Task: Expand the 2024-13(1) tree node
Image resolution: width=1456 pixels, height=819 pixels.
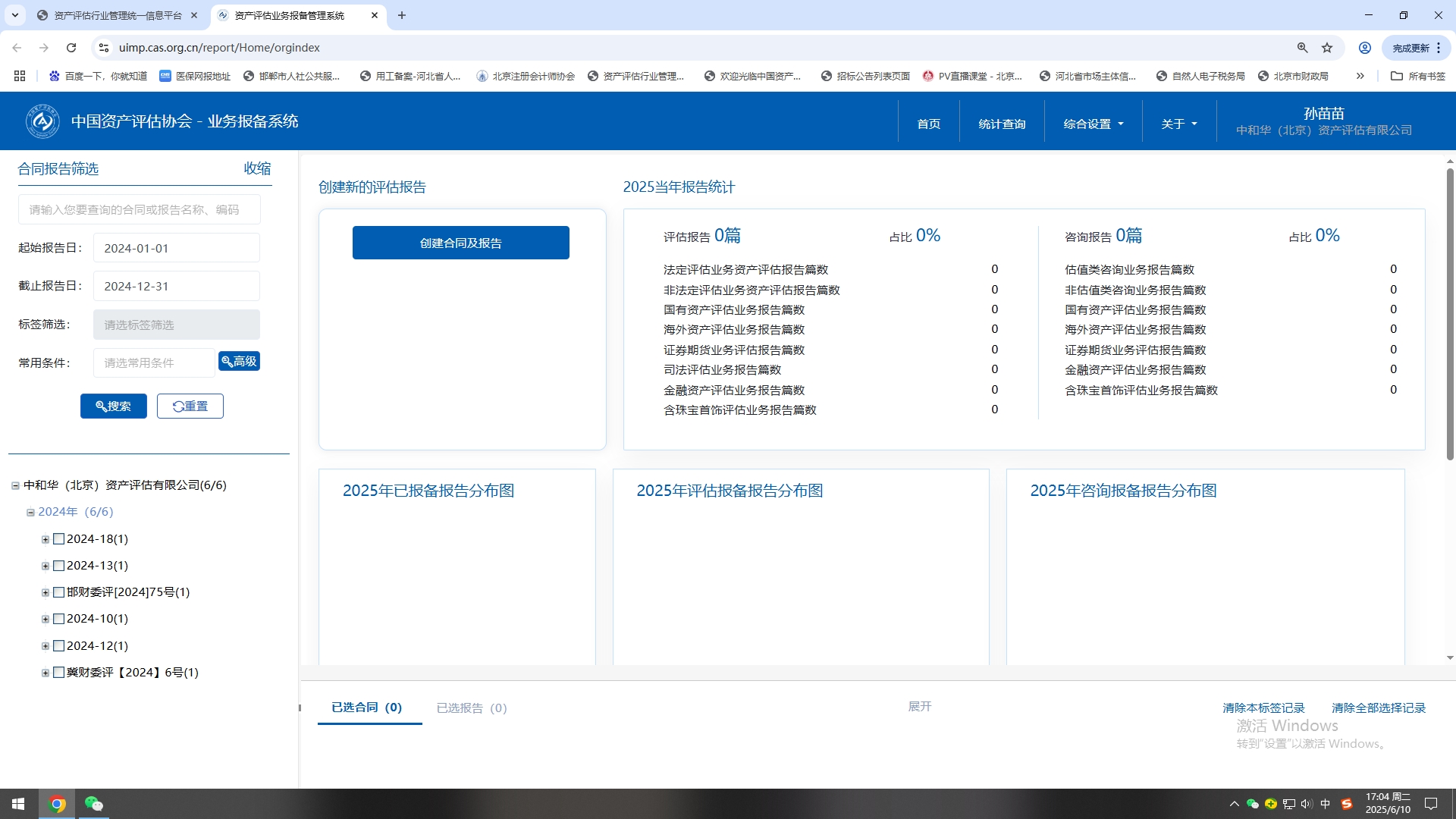Action: coord(45,566)
